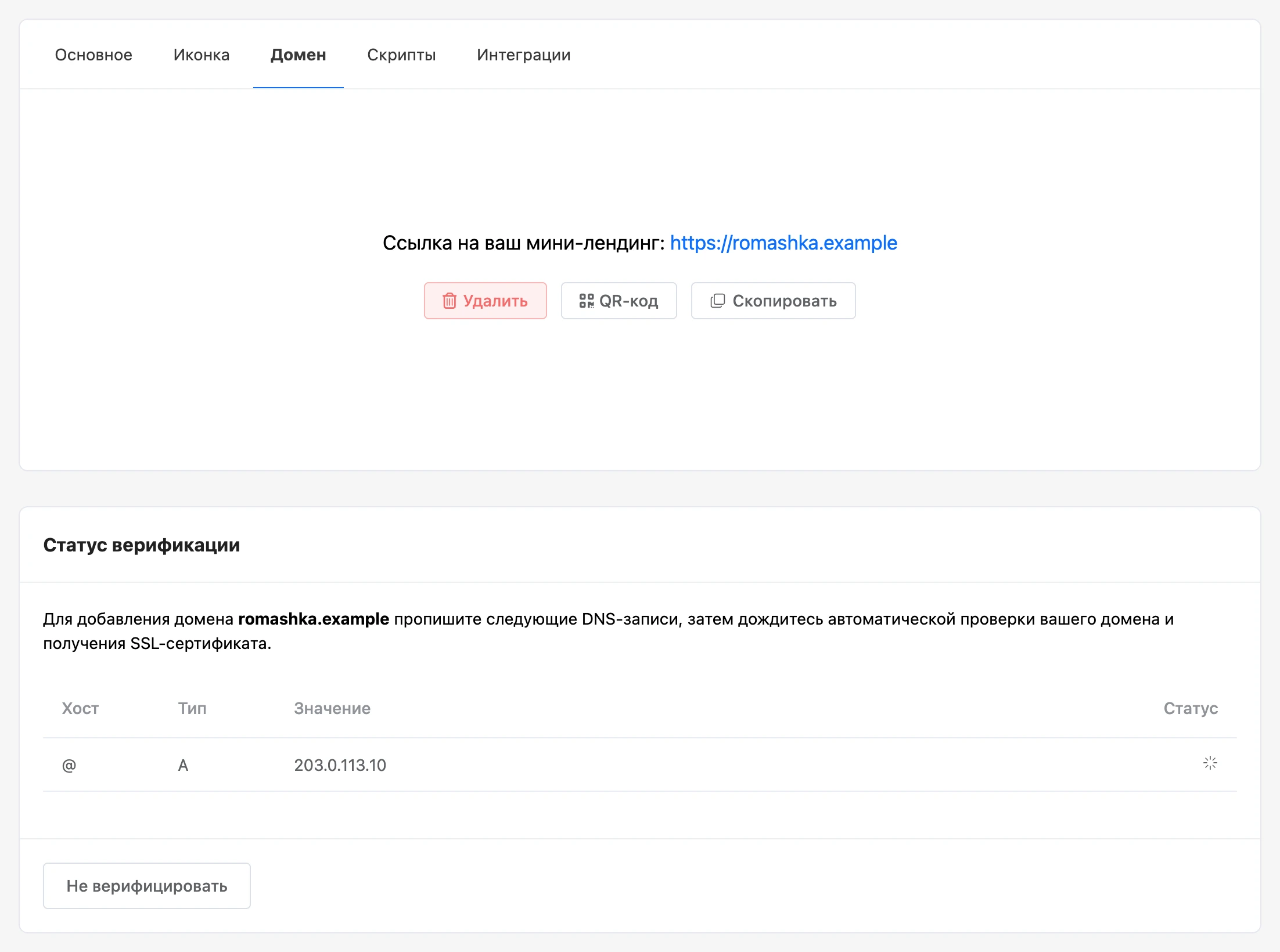Viewport: 1280px width, 952px height.
Task: Switch to the Основное tab
Action: pos(94,55)
